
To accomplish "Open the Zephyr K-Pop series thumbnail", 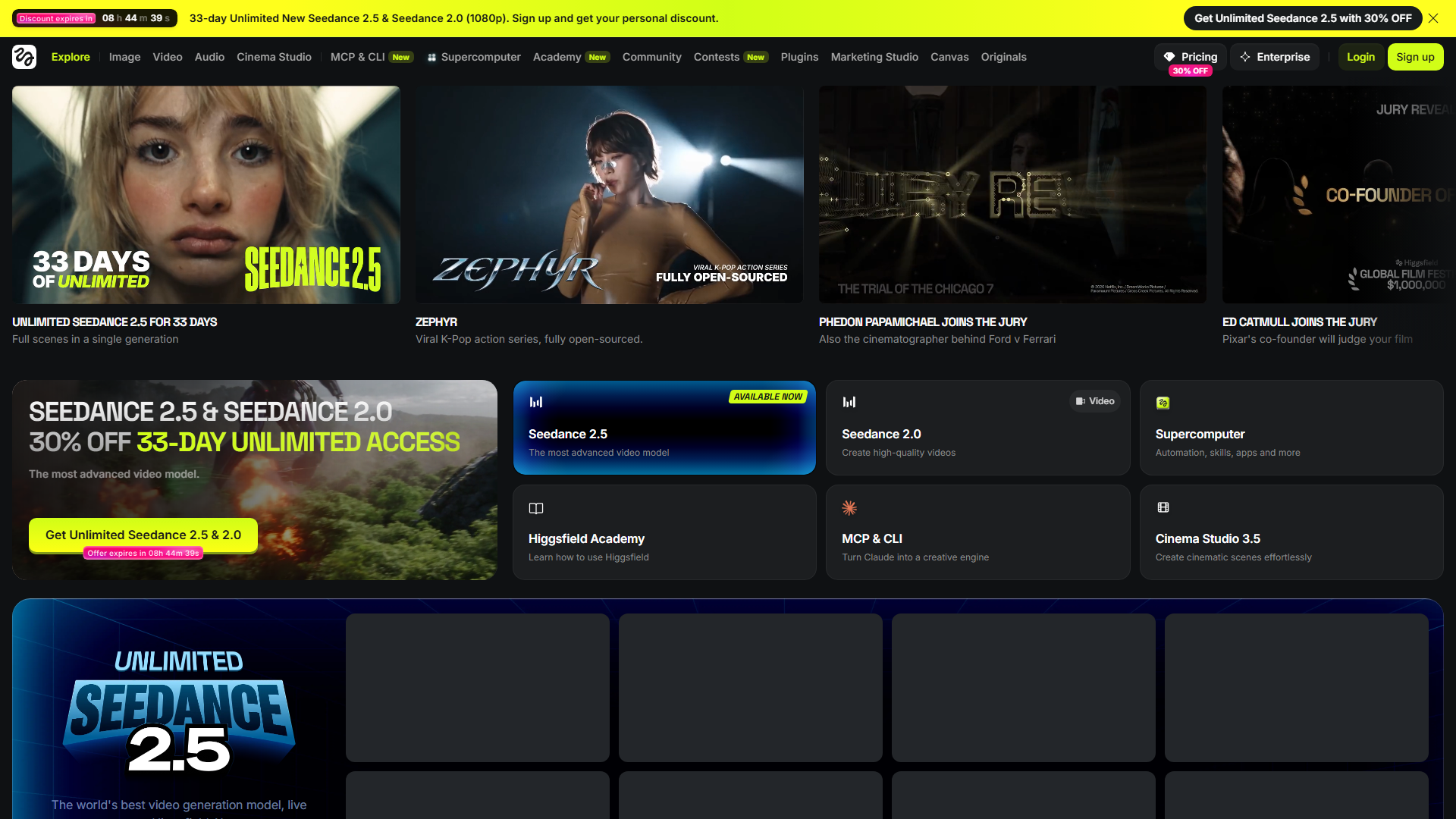I will pyautogui.click(x=610, y=195).
